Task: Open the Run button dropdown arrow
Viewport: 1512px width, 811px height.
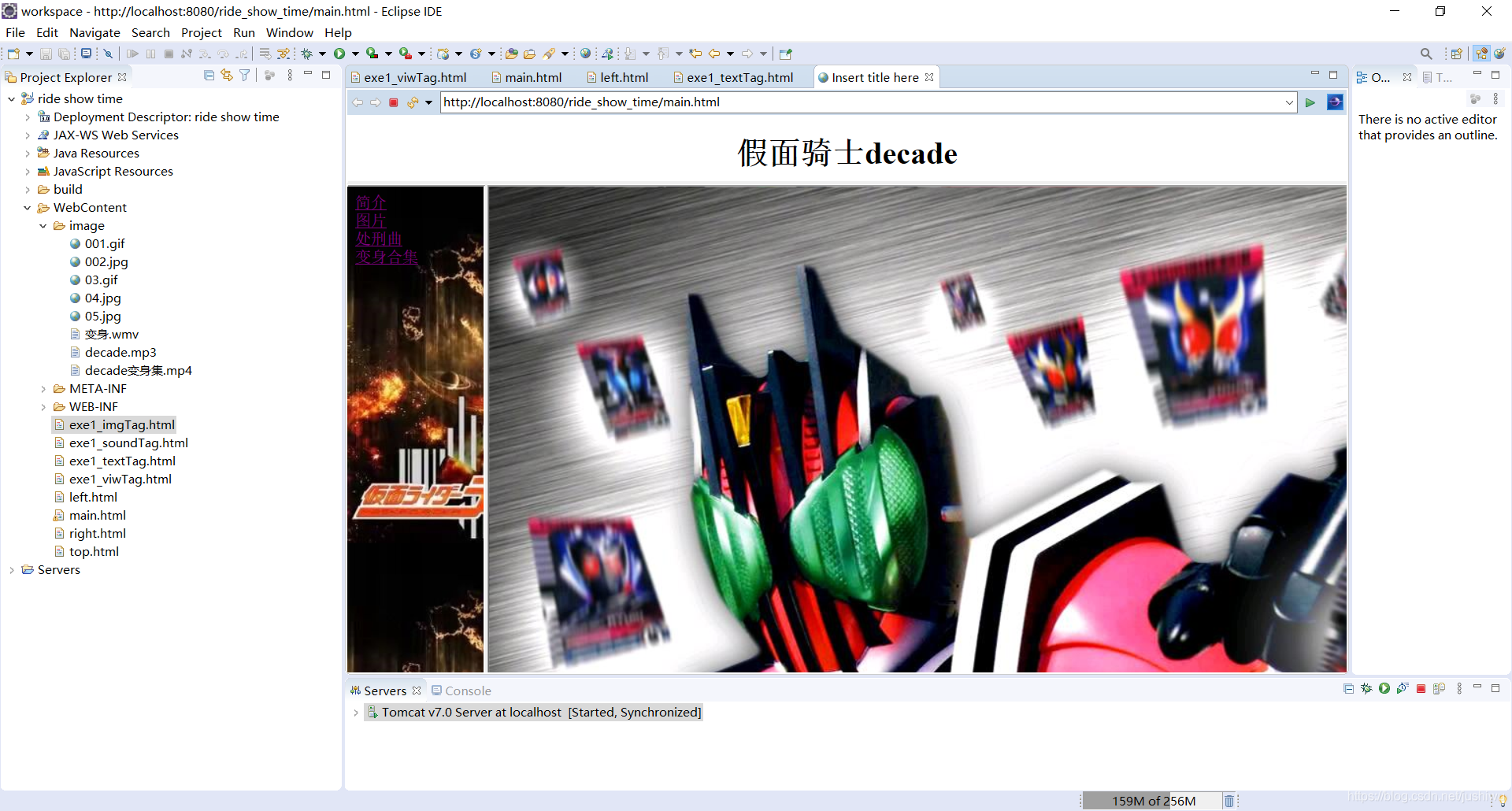Action: 355,54
